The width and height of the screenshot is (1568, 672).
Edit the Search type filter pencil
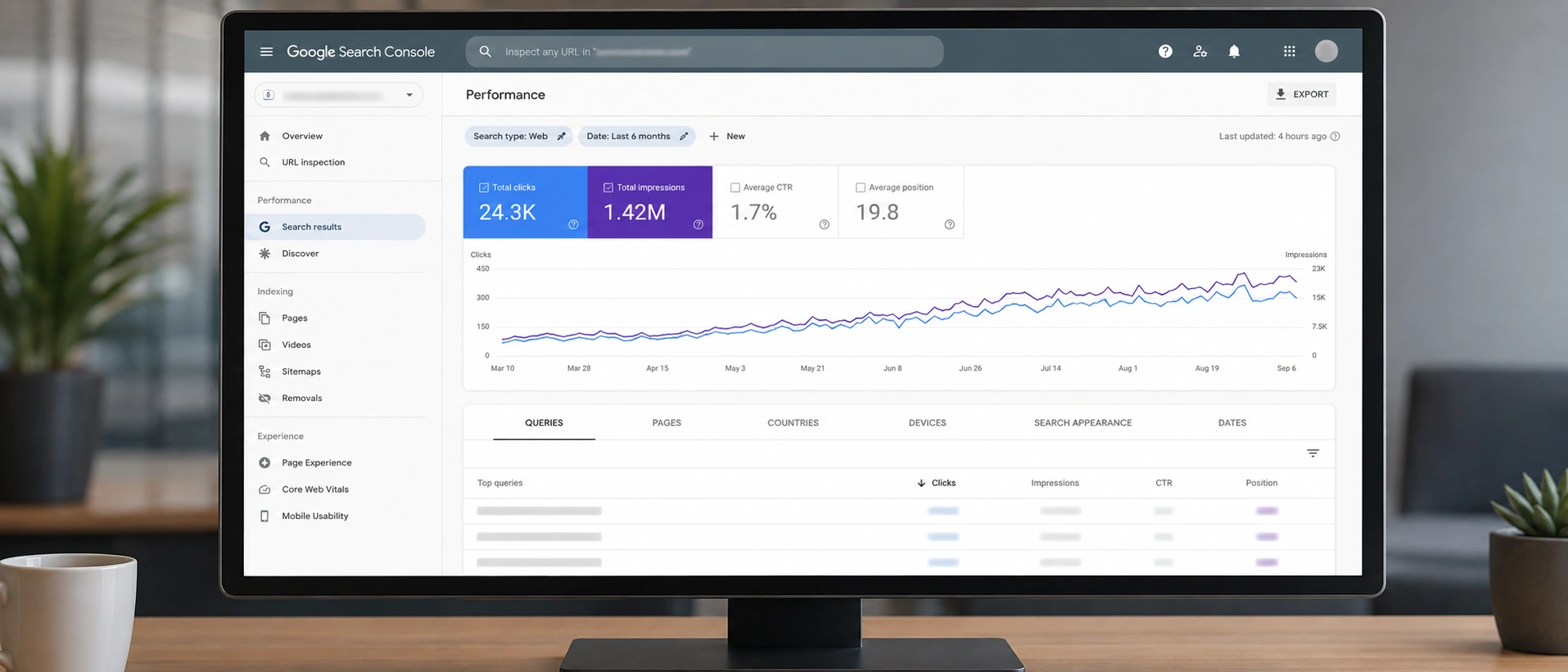[561, 137]
